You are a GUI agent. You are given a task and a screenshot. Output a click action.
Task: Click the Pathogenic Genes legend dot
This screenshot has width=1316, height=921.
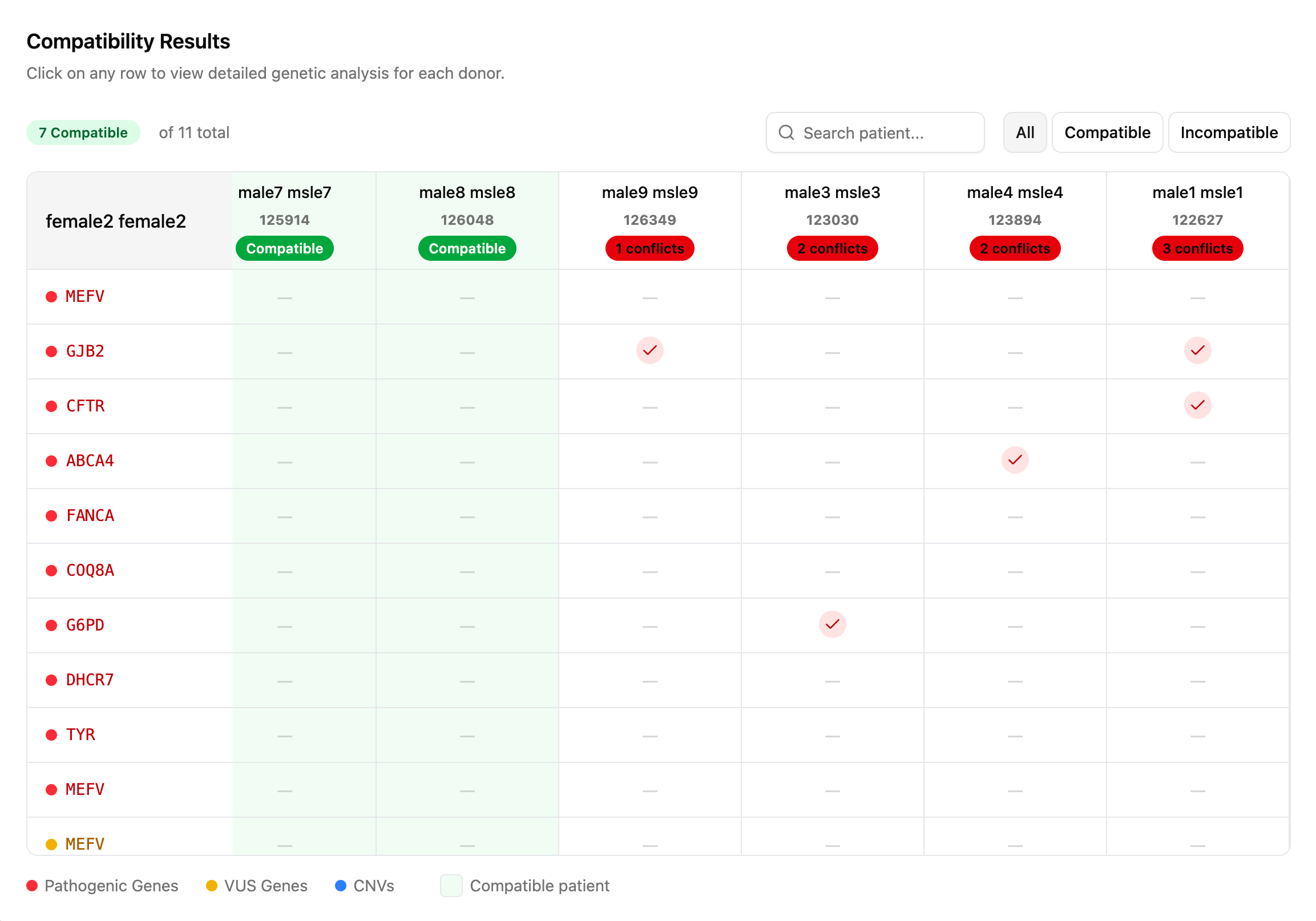click(33, 886)
